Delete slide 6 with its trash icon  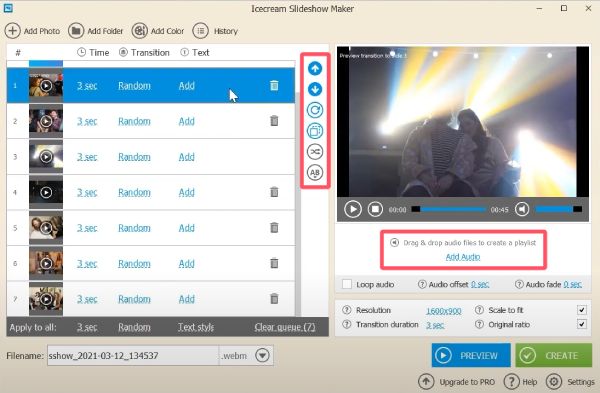(x=274, y=263)
